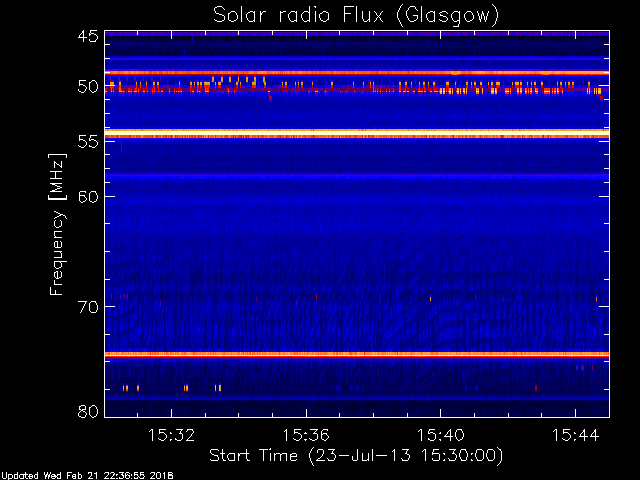The image size is (640, 480).
Task: Select the 80 MHz frequency tick label
Action: point(87,412)
